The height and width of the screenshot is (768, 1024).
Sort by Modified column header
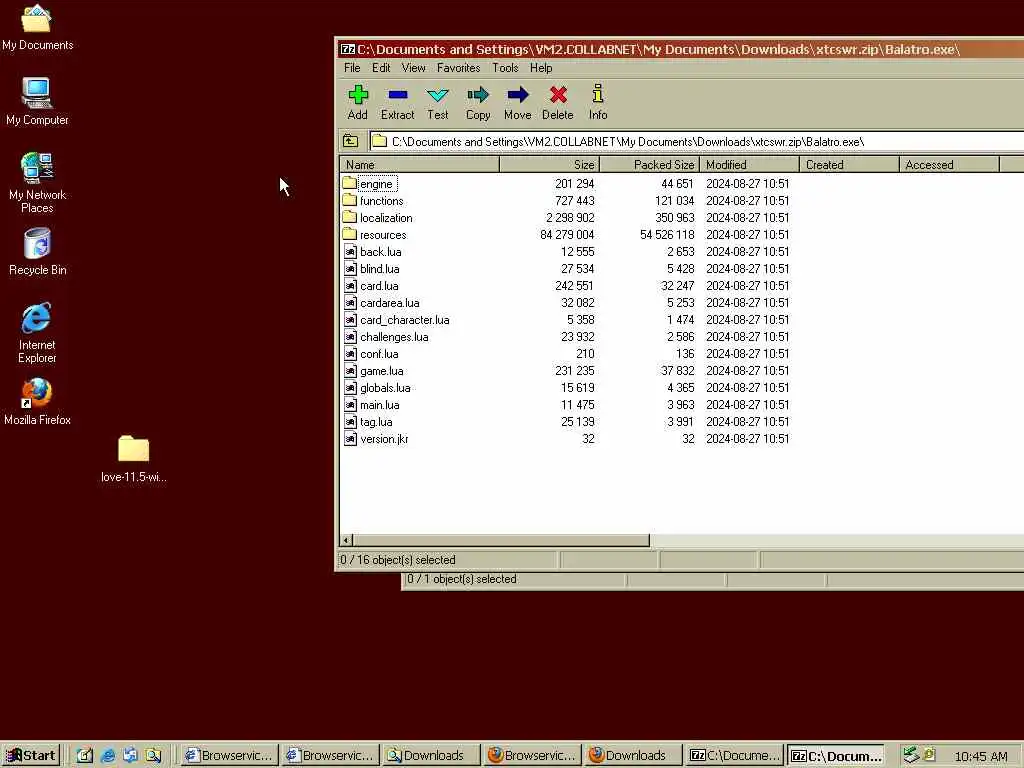(749, 165)
